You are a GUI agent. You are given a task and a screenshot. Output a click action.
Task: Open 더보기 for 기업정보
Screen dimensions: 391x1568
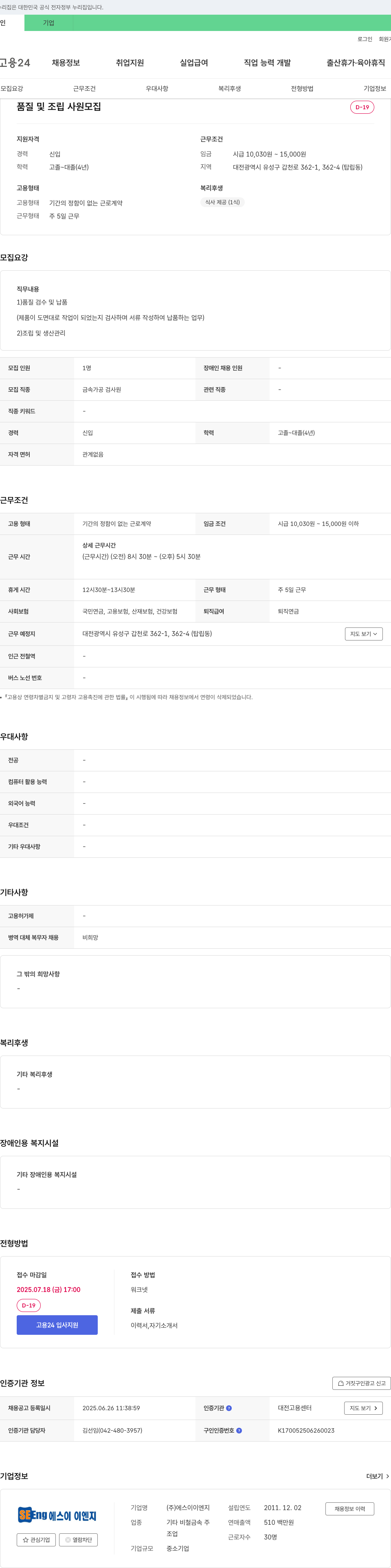(378, 1476)
